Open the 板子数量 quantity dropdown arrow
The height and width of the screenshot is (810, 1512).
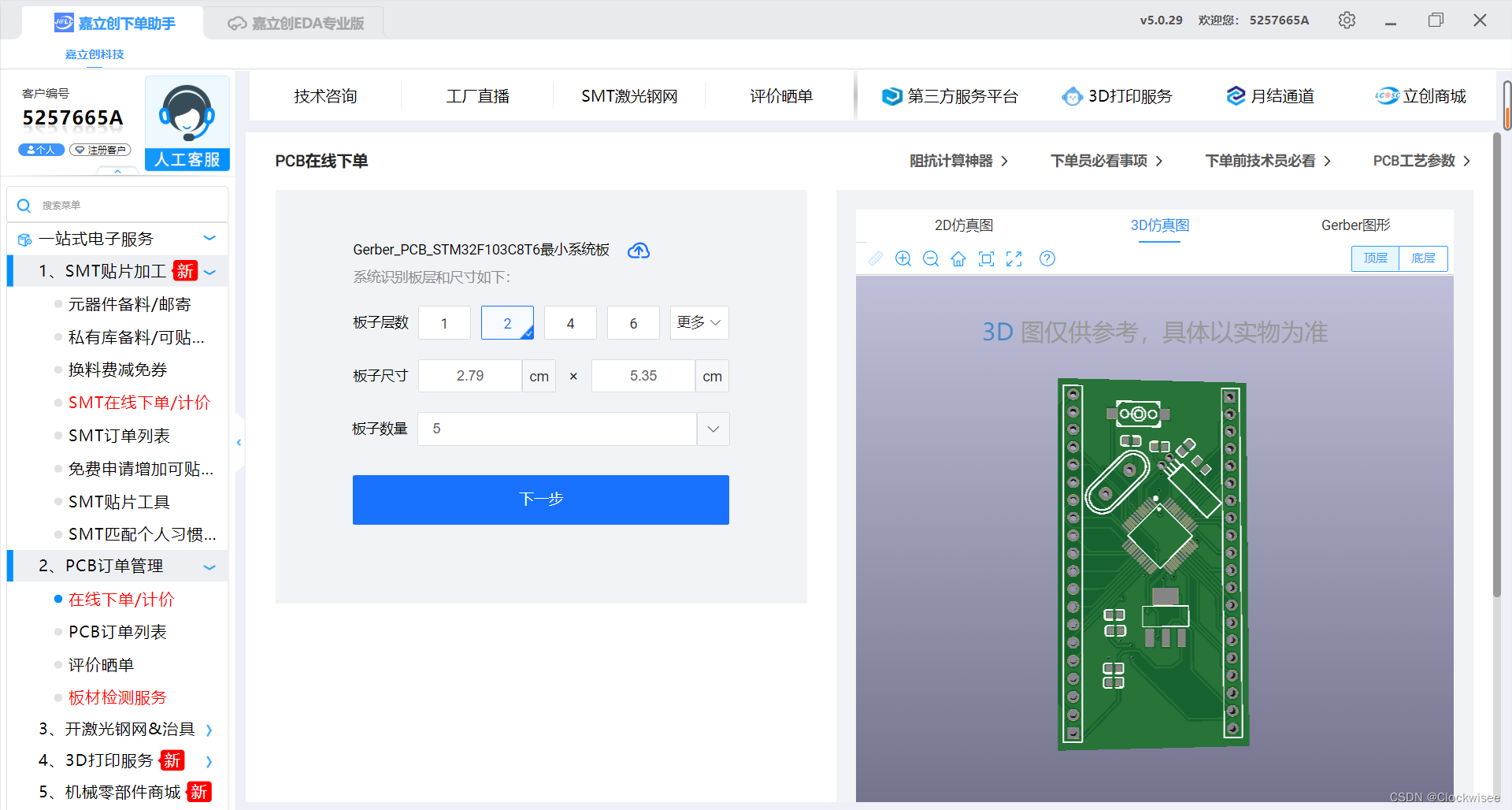coord(713,429)
